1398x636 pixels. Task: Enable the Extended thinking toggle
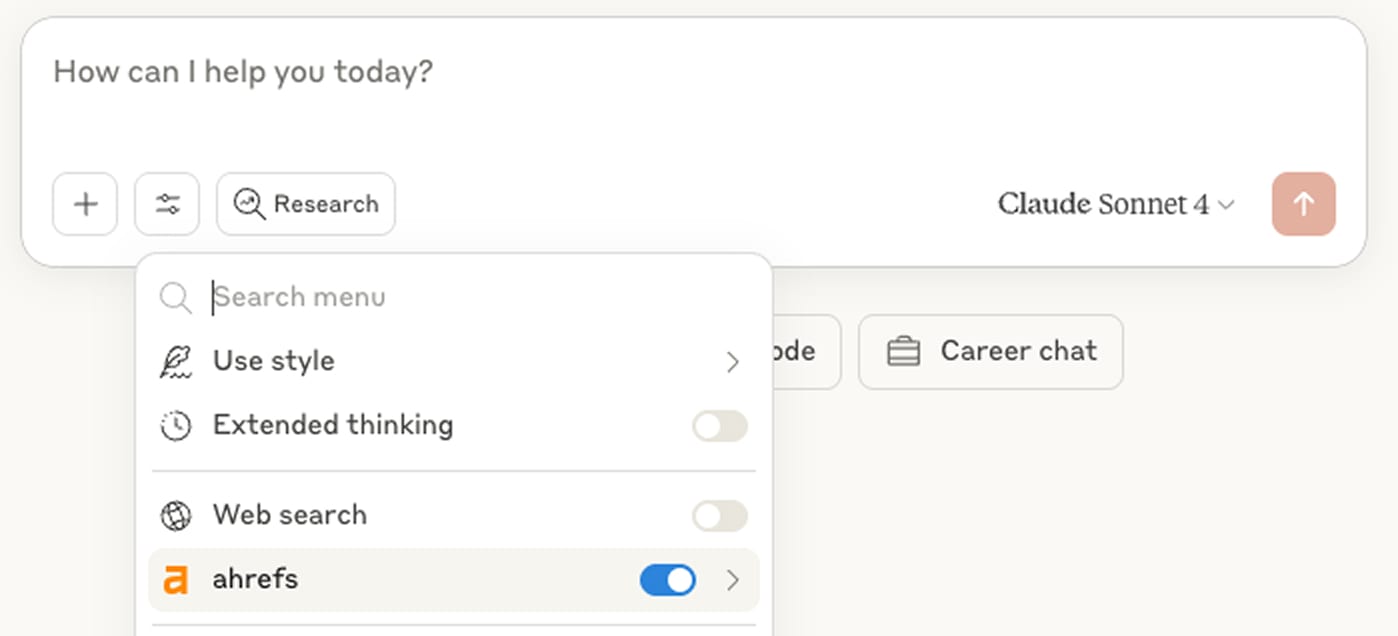coord(719,426)
